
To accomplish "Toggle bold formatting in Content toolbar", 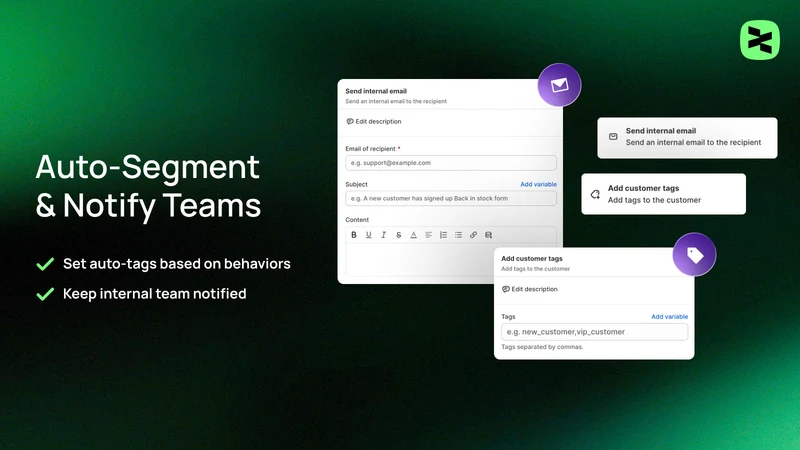I will click(354, 235).
